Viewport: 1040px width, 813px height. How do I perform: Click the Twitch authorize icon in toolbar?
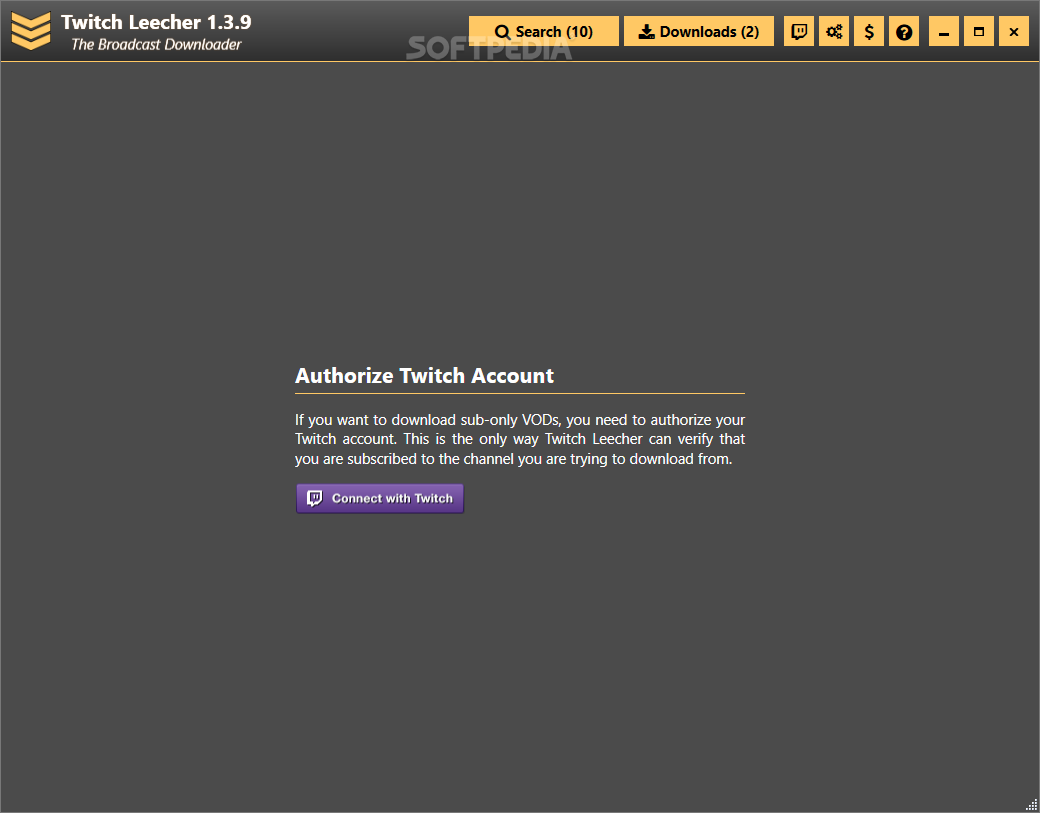coord(799,31)
